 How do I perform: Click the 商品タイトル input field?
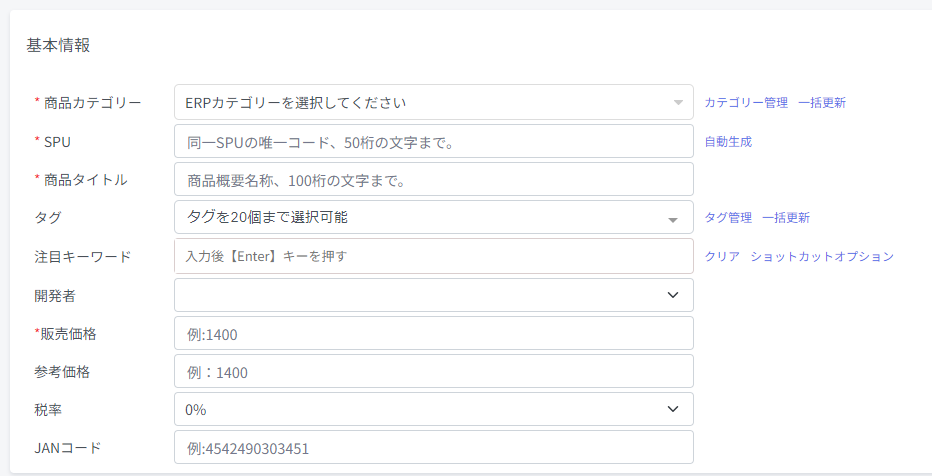tap(434, 179)
